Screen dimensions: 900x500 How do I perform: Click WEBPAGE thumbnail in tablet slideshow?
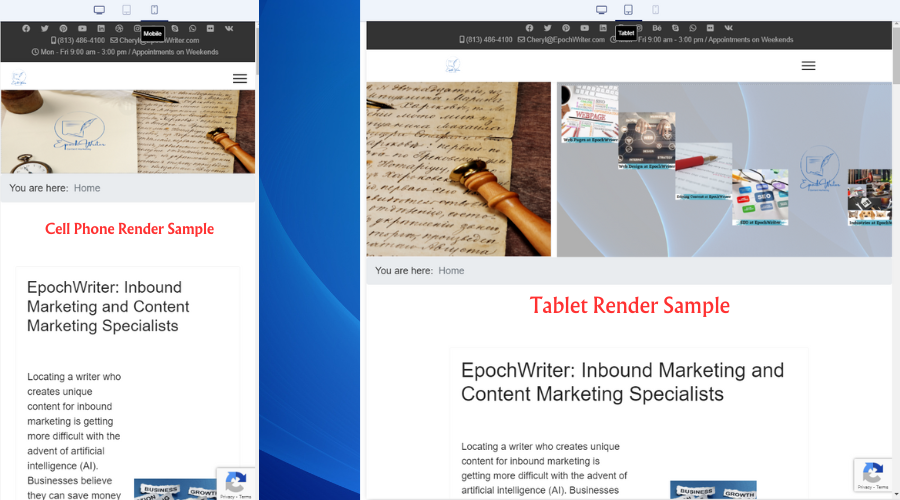(x=589, y=114)
